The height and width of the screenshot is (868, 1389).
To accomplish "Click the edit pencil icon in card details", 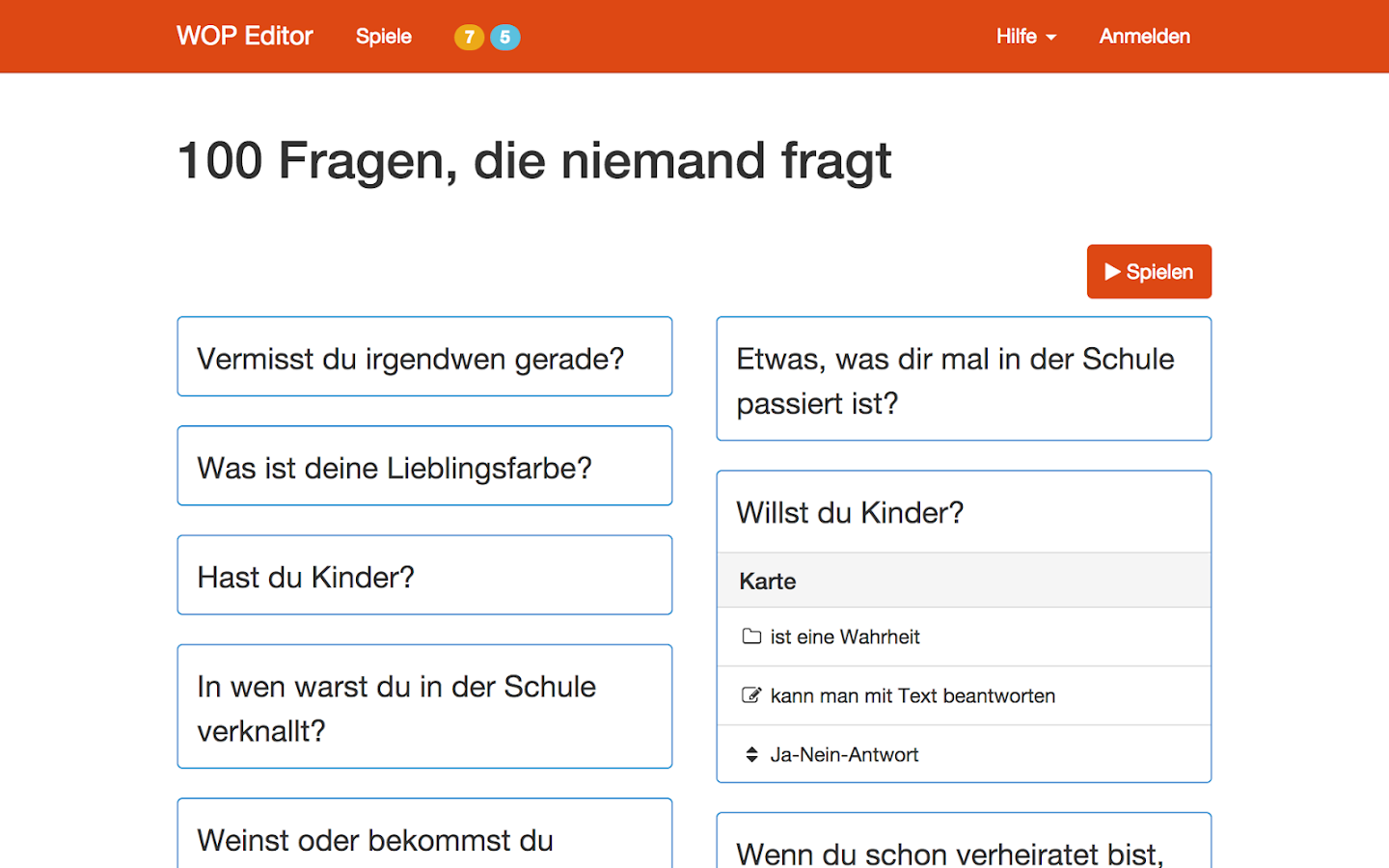I will 751,695.
